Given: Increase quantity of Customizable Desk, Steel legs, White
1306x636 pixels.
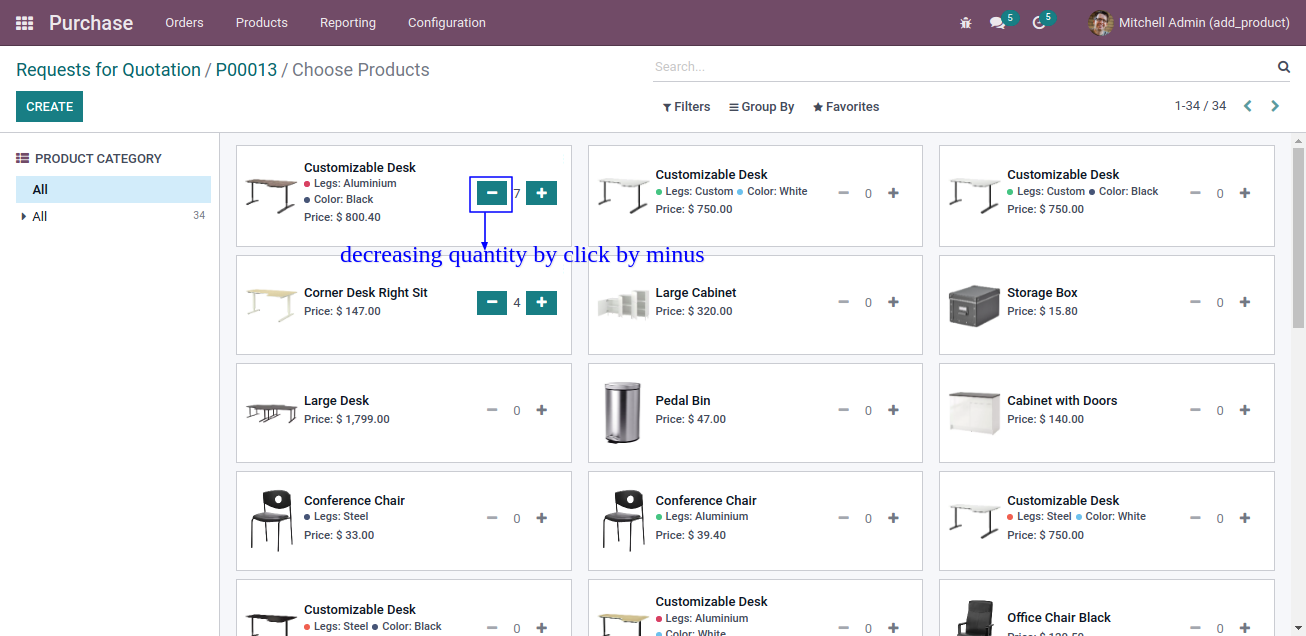Looking at the screenshot, I should (x=1245, y=518).
